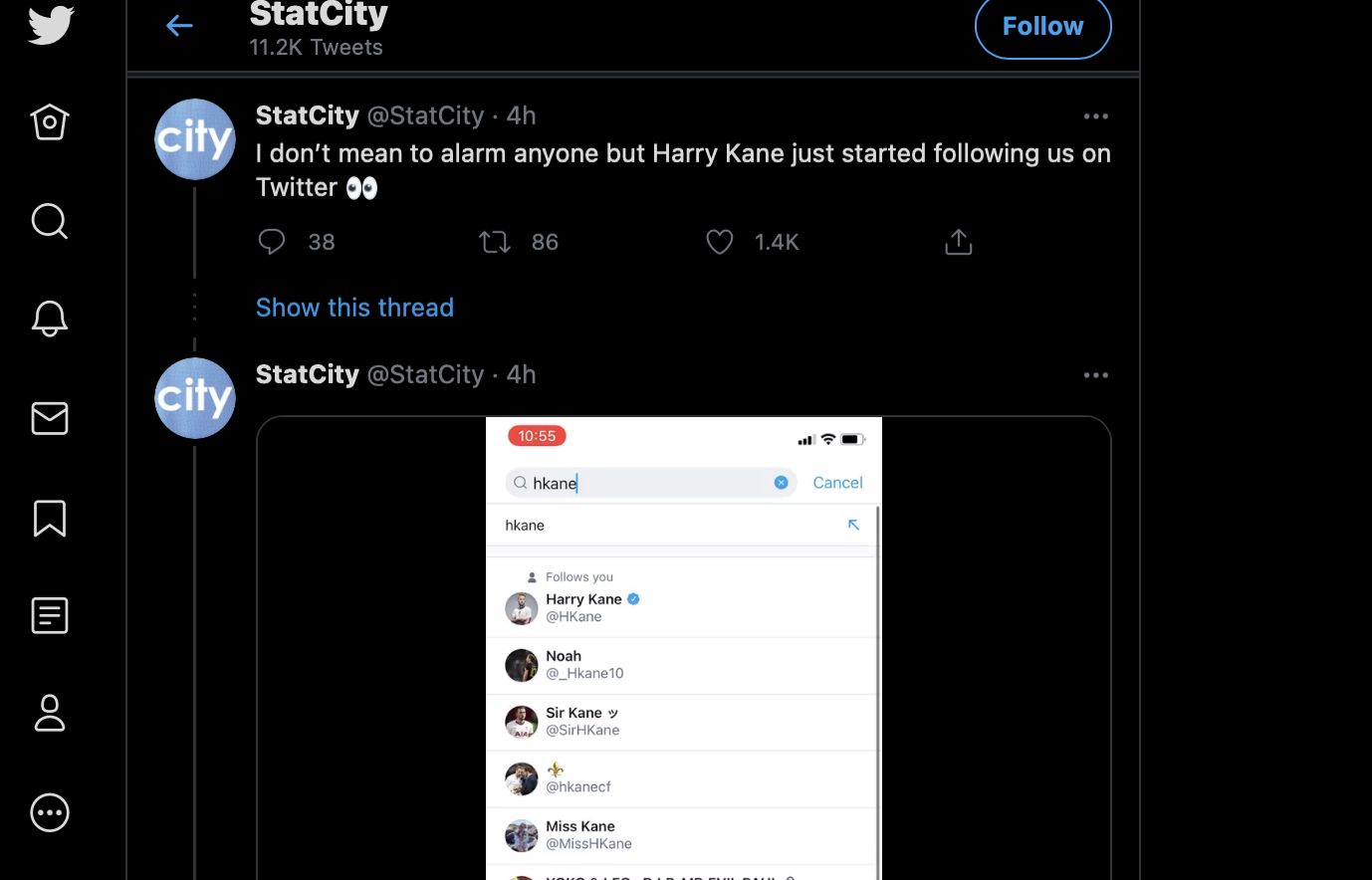Open StatCity profile avatar on first tweet

point(195,139)
